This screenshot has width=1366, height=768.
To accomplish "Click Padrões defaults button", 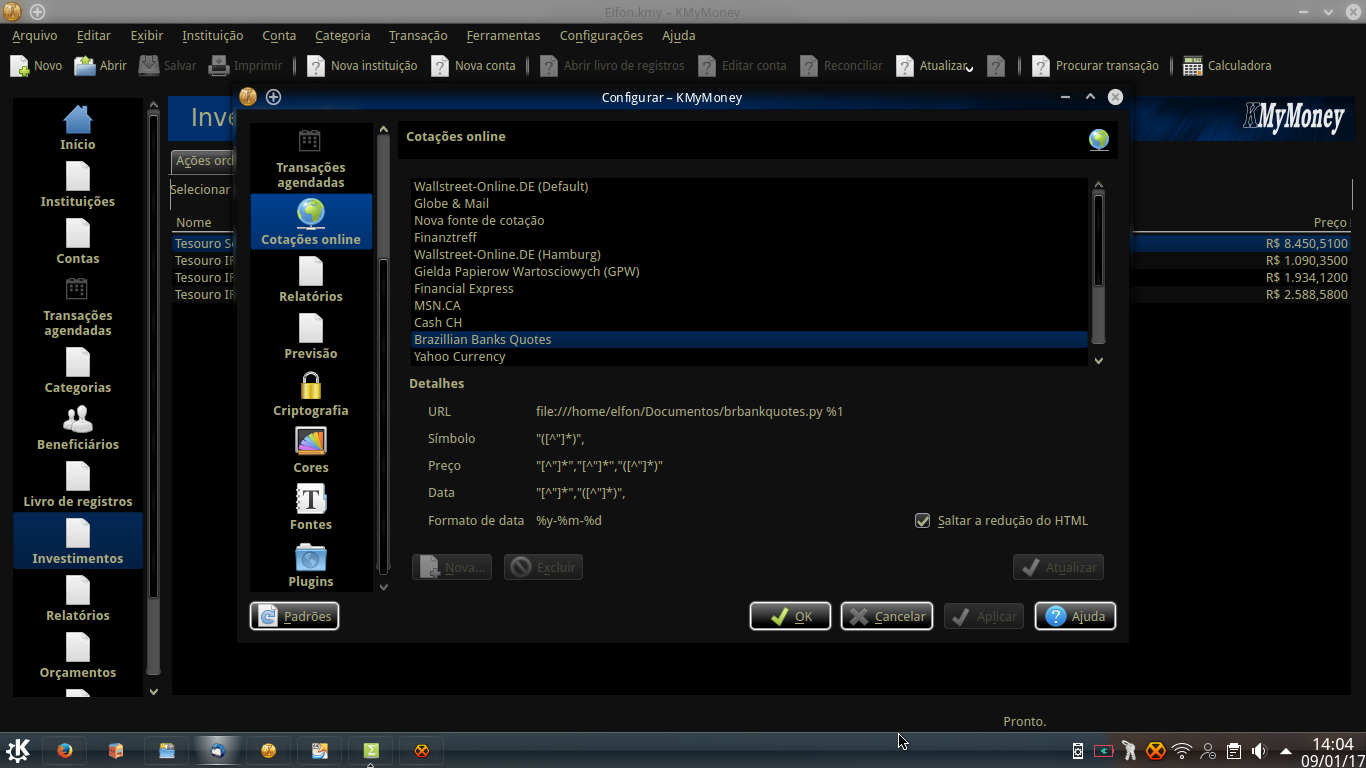I will pos(295,616).
